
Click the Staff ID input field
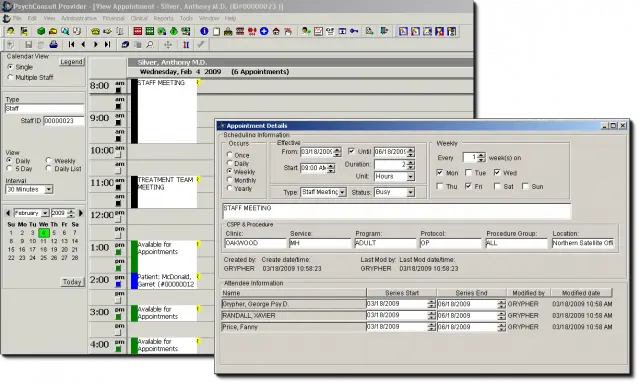pyautogui.click(x=64, y=121)
